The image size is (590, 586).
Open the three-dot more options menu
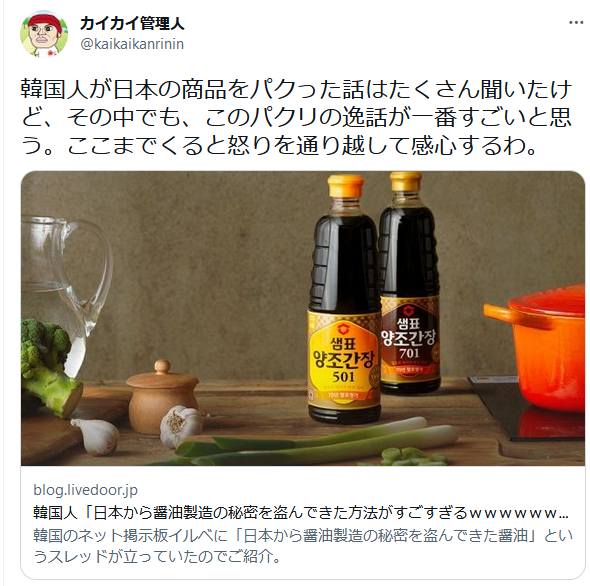click(576, 23)
